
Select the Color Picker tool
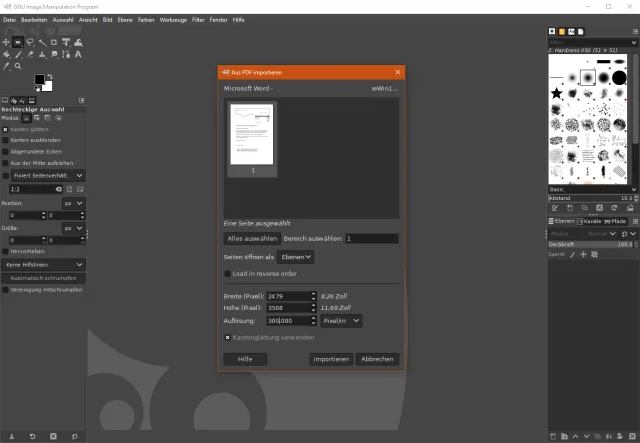tap(7, 66)
